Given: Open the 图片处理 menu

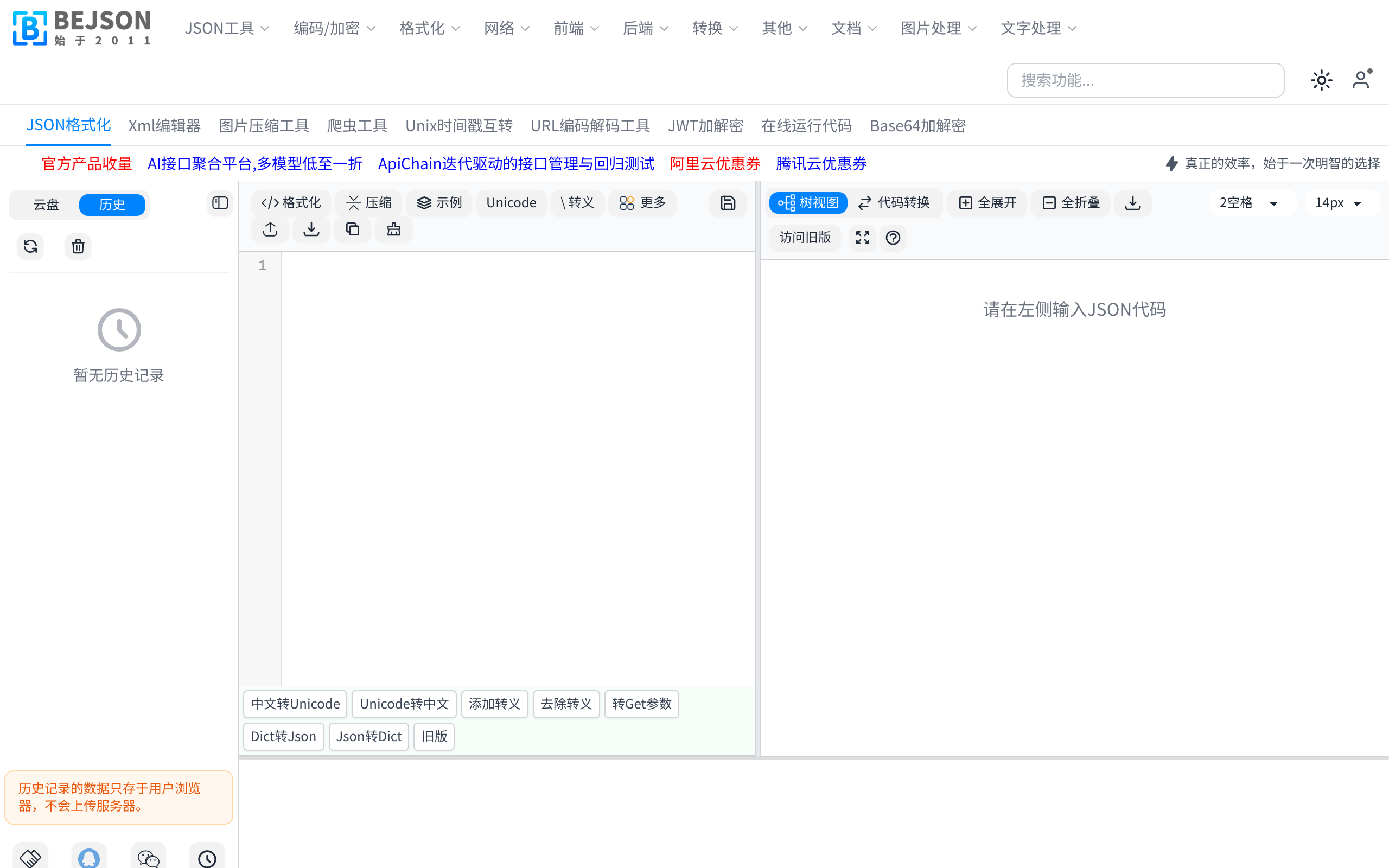Looking at the screenshot, I should tap(938, 28).
